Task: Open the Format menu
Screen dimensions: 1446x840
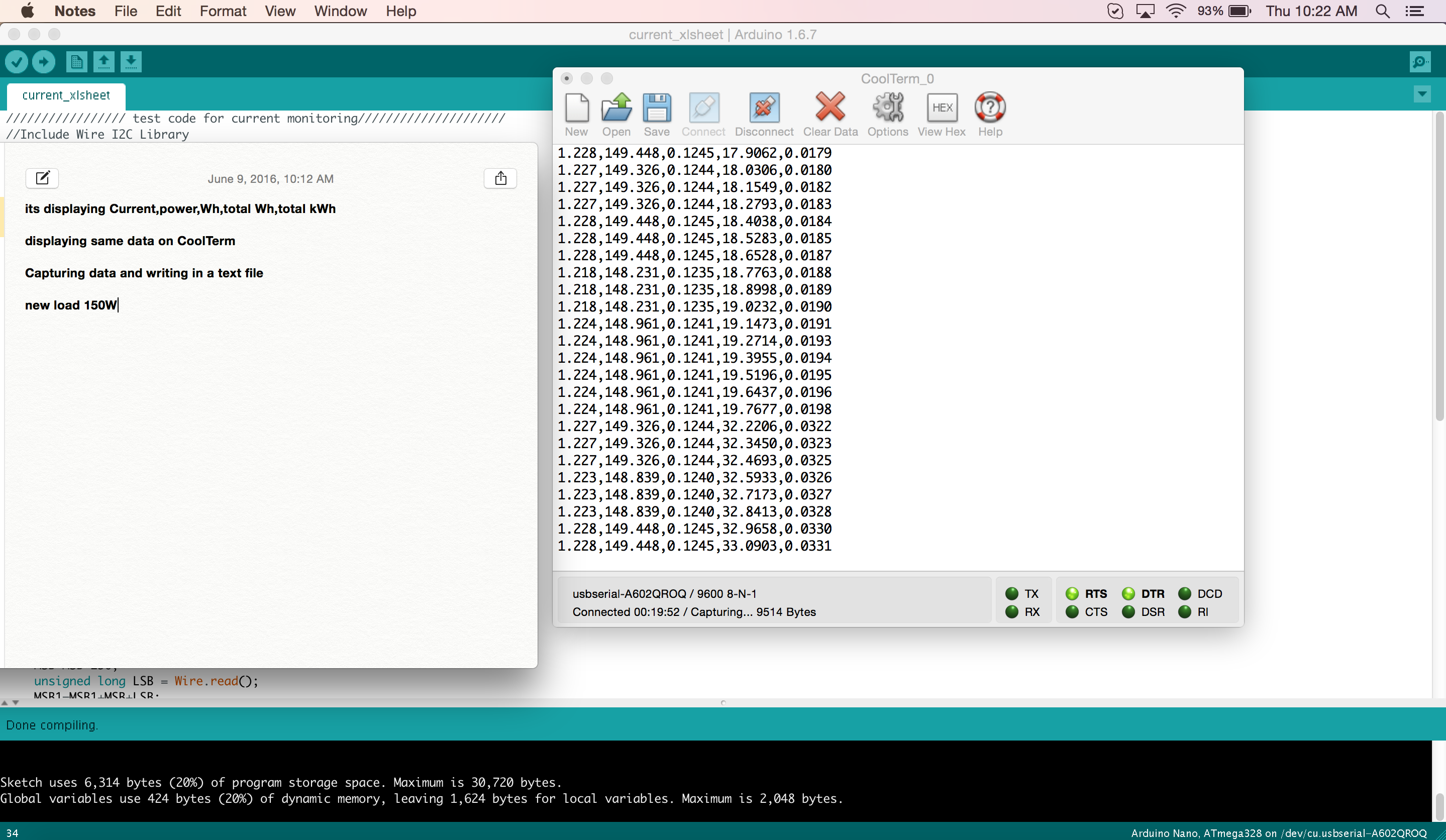Action: click(x=223, y=11)
